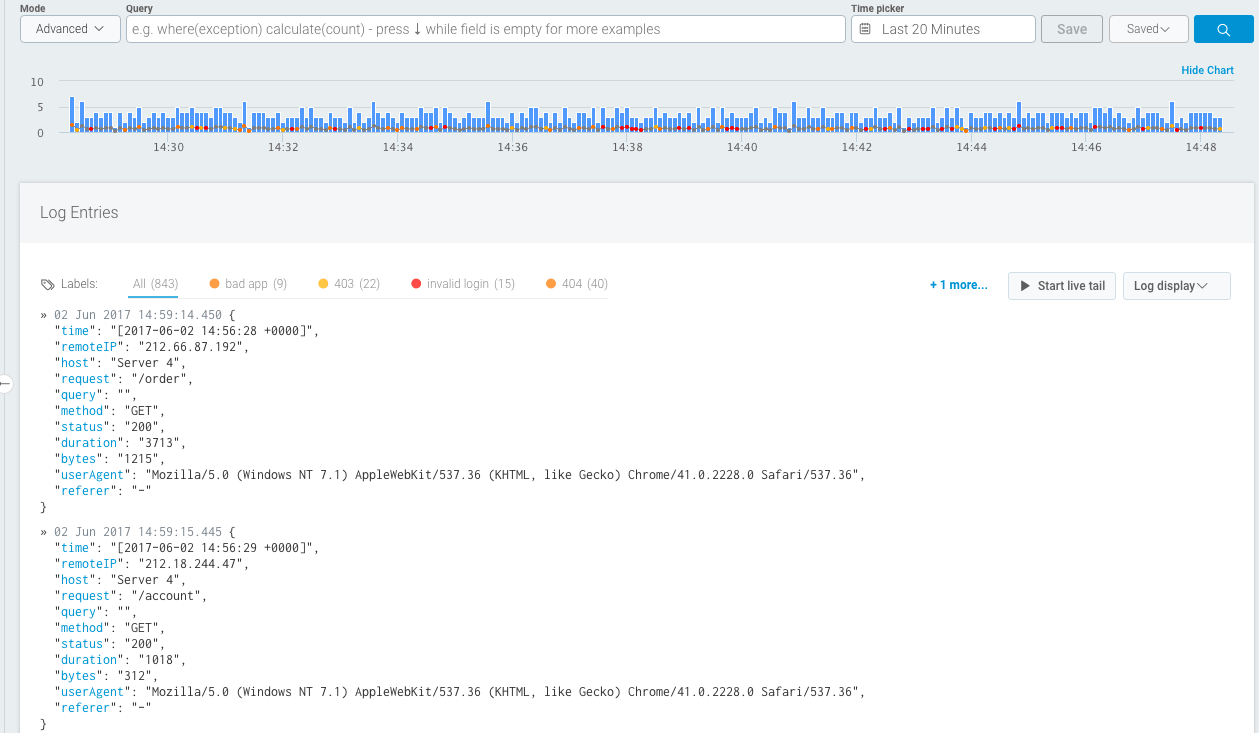Filter by the 403 label
The height and width of the screenshot is (733, 1259).
pyautogui.click(x=349, y=284)
